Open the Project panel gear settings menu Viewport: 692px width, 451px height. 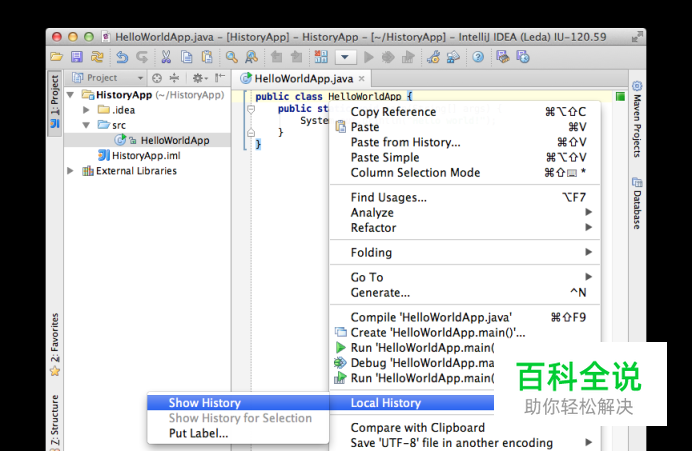[199, 78]
